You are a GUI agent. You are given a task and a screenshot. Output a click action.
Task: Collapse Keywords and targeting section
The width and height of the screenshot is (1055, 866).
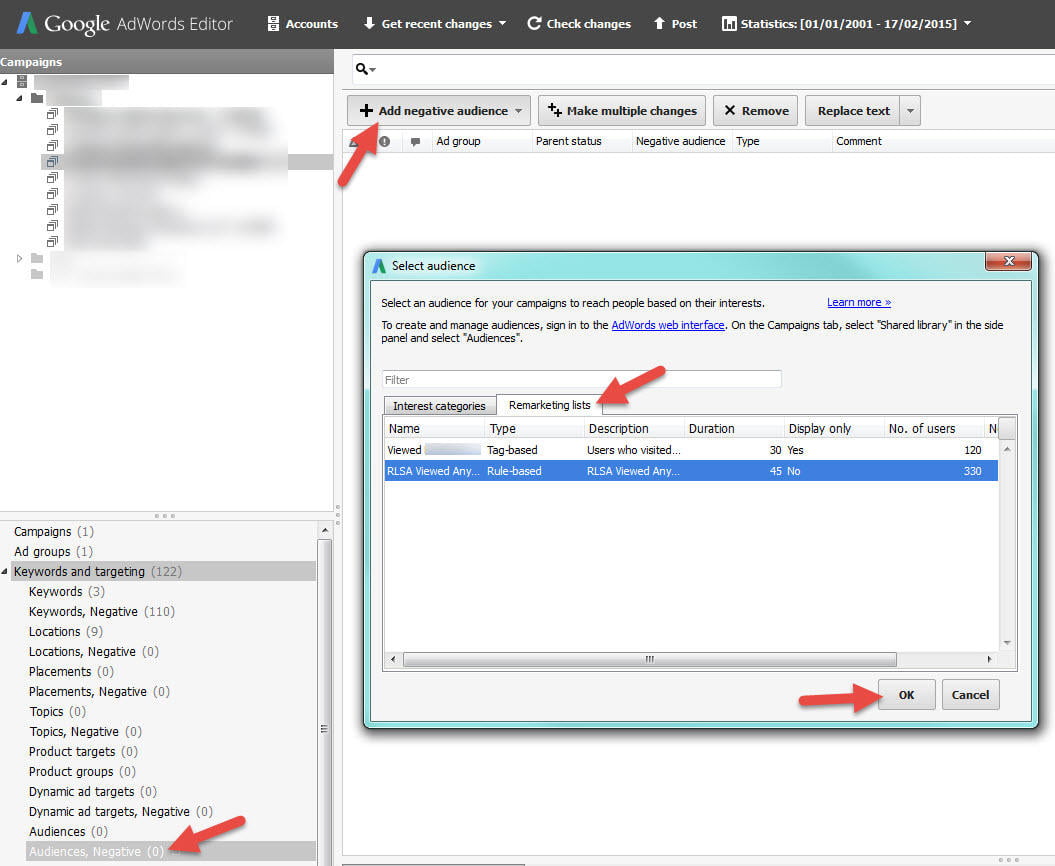coord(5,571)
